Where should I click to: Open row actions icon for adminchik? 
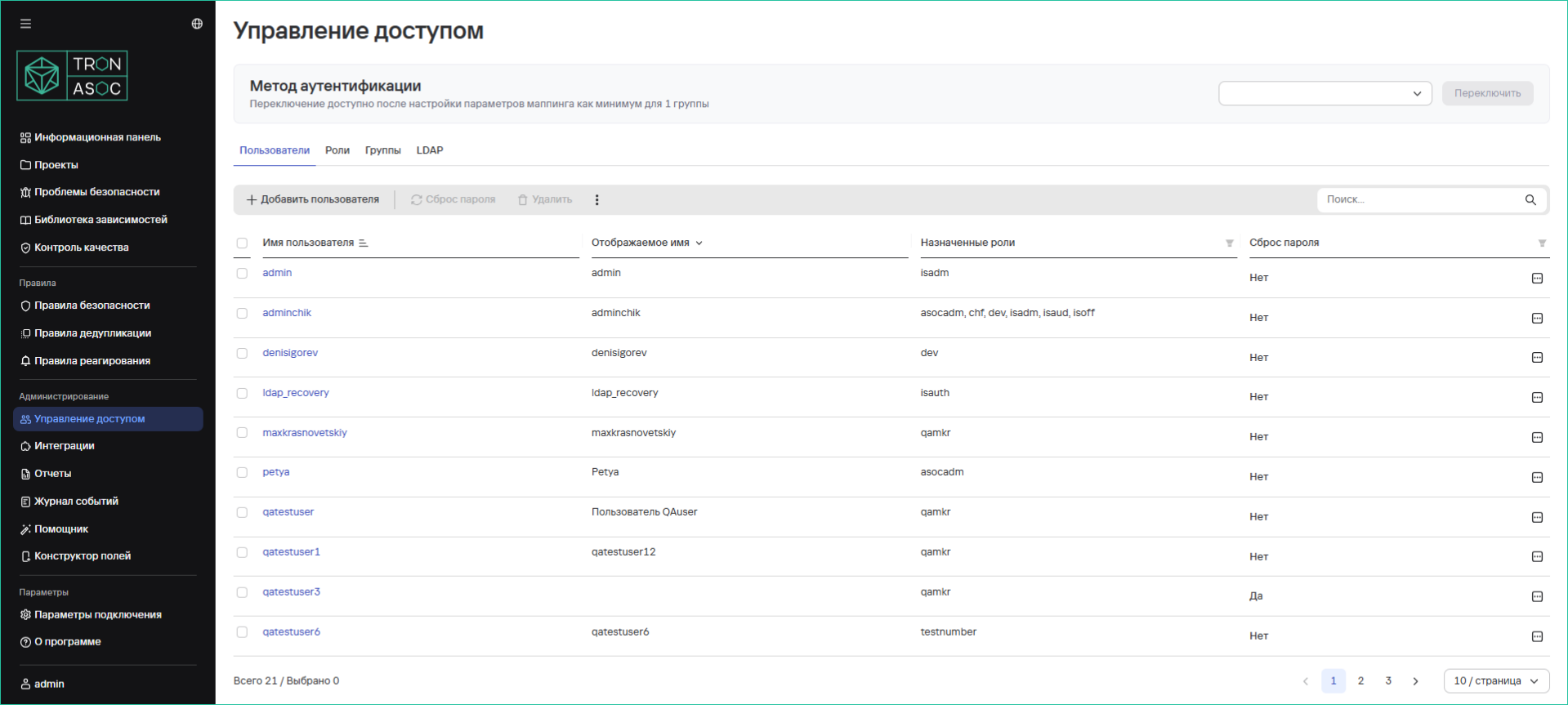[x=1536, y=319]
